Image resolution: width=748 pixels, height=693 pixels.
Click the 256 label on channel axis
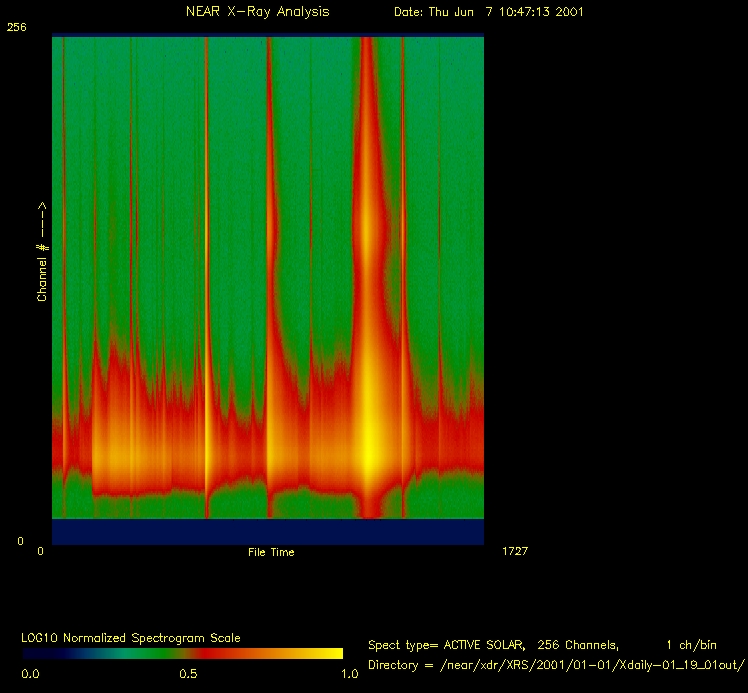16,28
